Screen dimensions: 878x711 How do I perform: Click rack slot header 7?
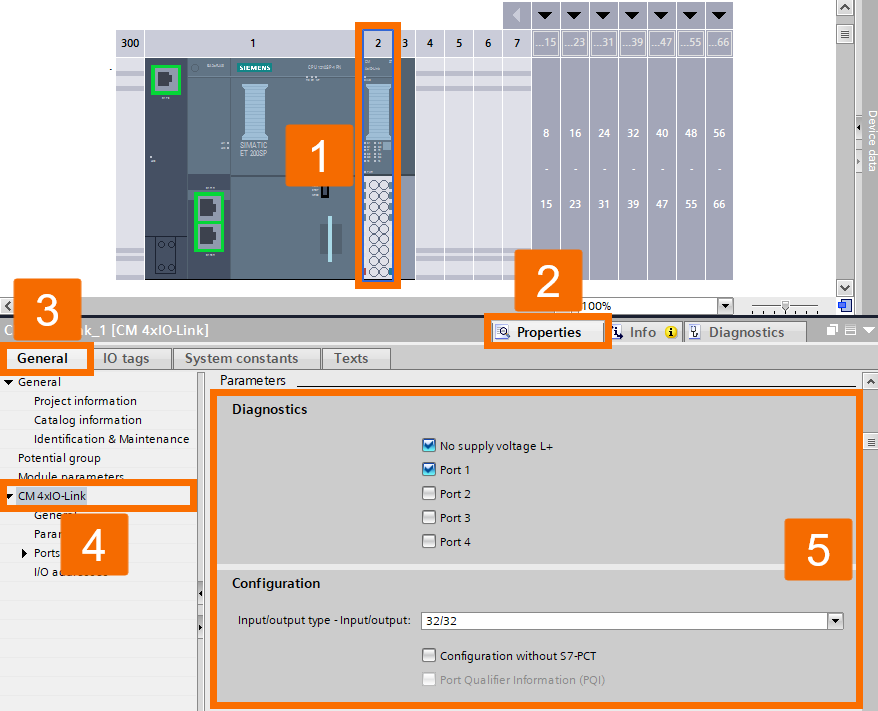[517, 43]
